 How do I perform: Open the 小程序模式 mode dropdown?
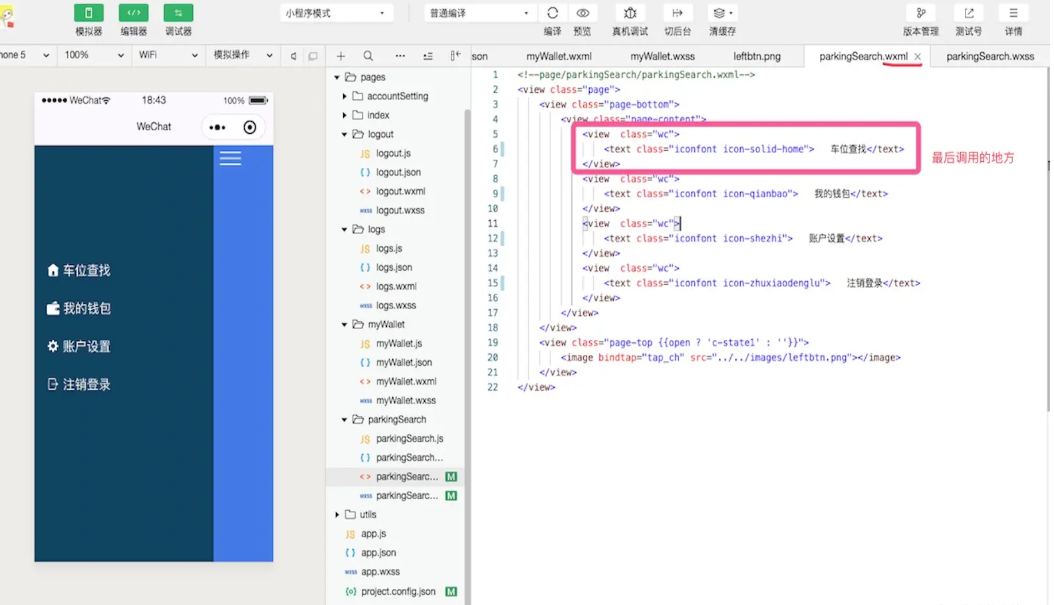[x=335, y=13]
